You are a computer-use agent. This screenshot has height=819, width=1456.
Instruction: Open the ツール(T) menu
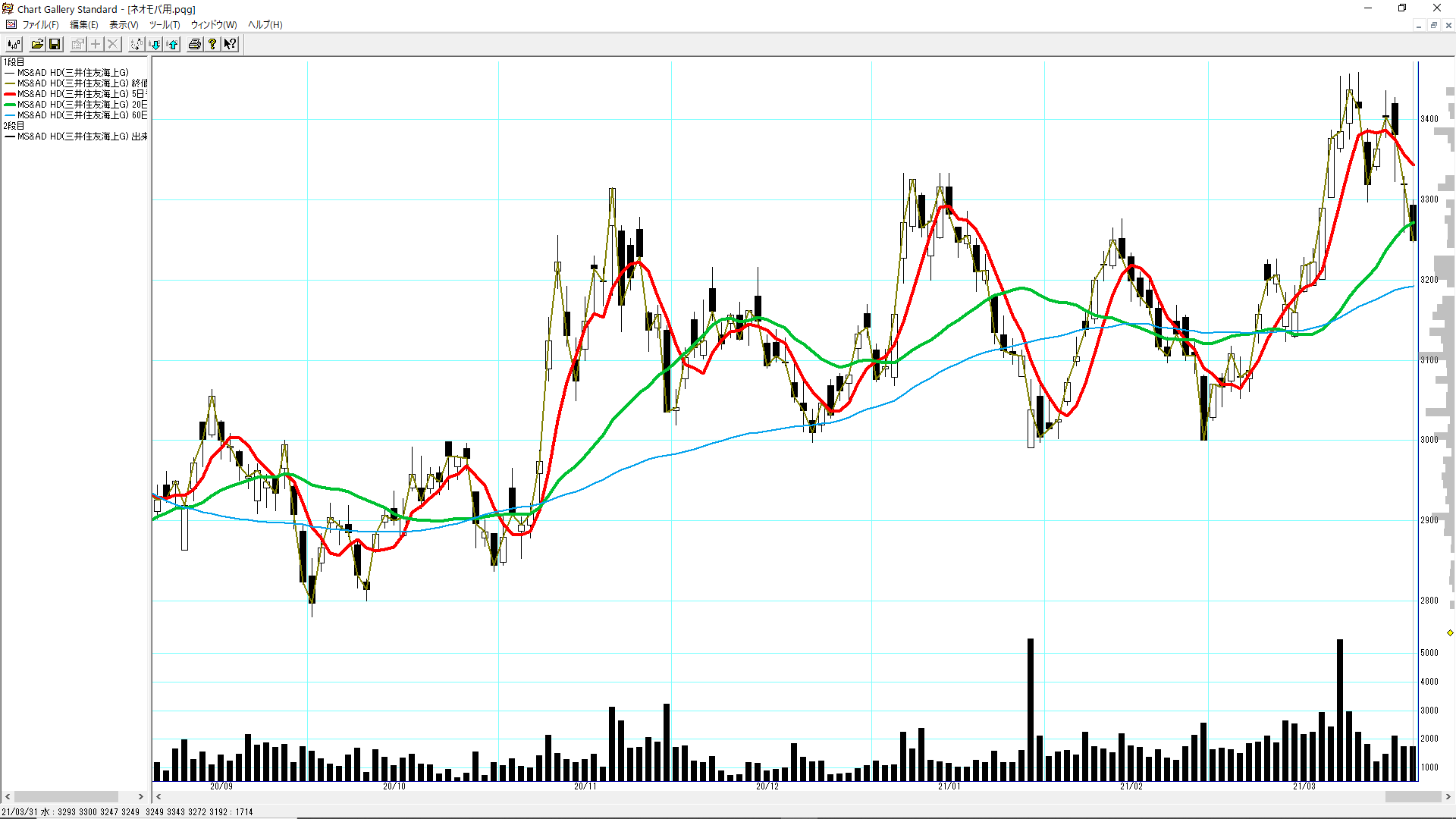point(164,24)
